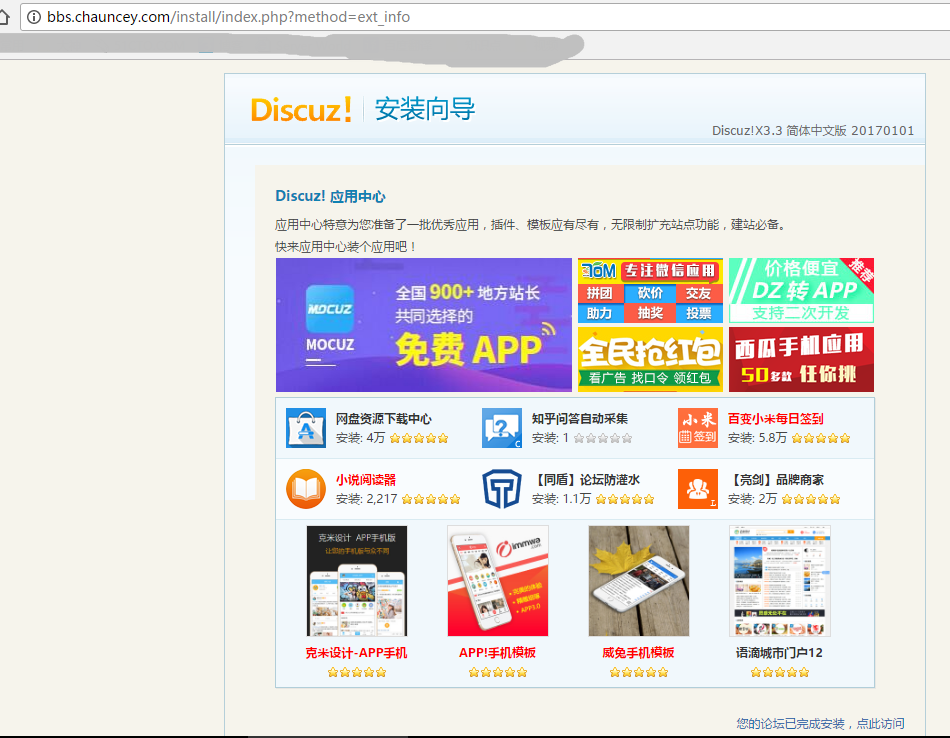
Task: Click the 同盾 shield icon
Action: (x=502, y=489)
